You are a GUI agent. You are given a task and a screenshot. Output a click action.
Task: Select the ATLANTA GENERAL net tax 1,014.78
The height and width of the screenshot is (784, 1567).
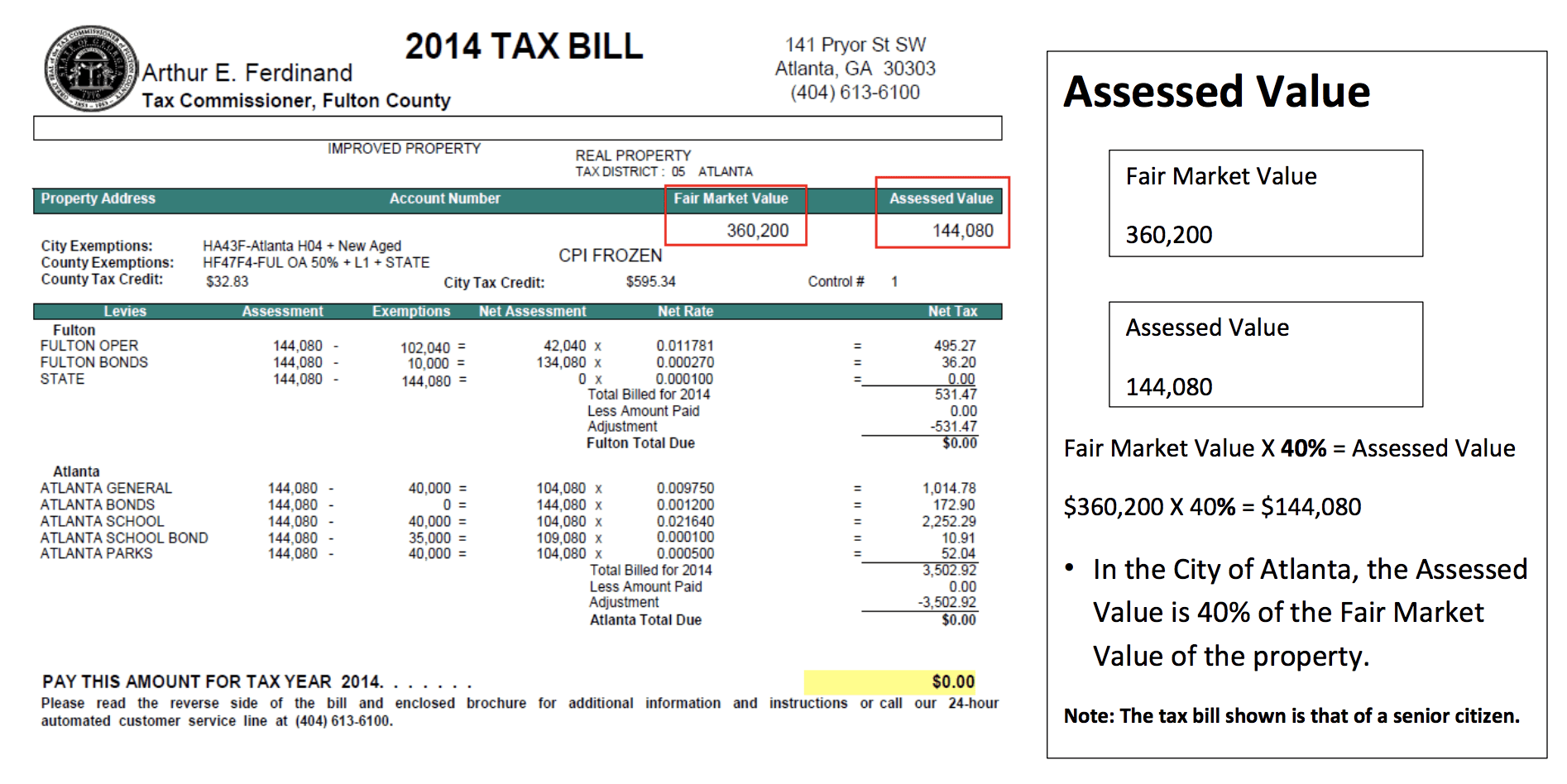click(x=949, y=488)
